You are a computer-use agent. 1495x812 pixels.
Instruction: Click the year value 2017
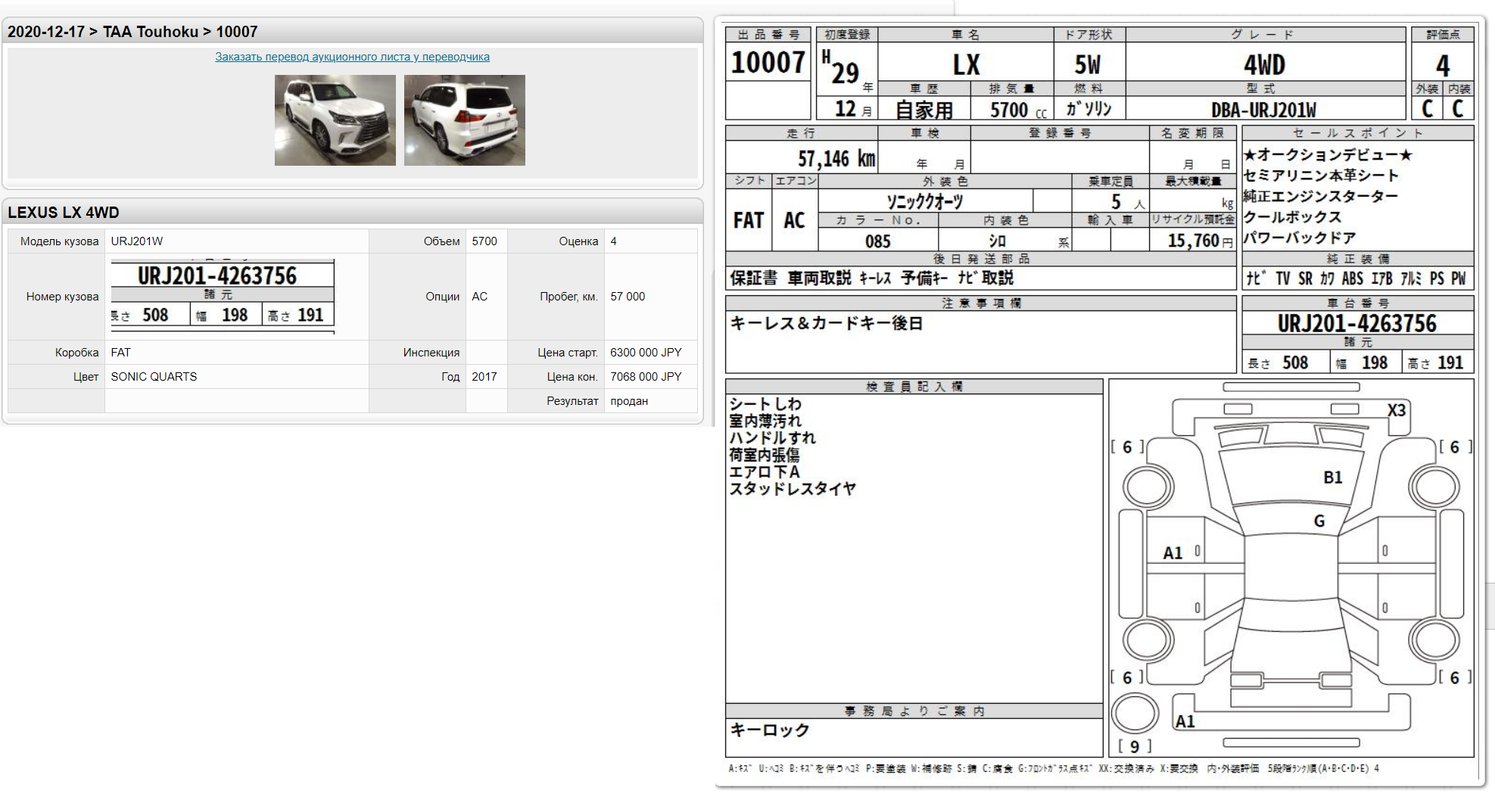(x=484, y=377)
